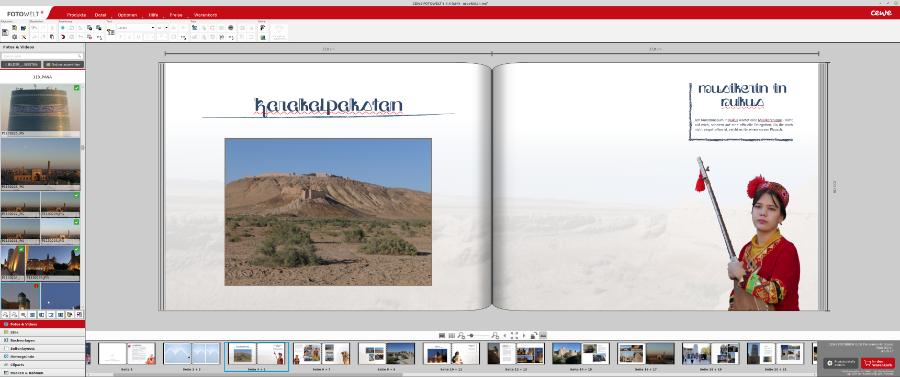Open the Optionen menu
This screenshot has width=900, height=377.
tap(127, 14)
